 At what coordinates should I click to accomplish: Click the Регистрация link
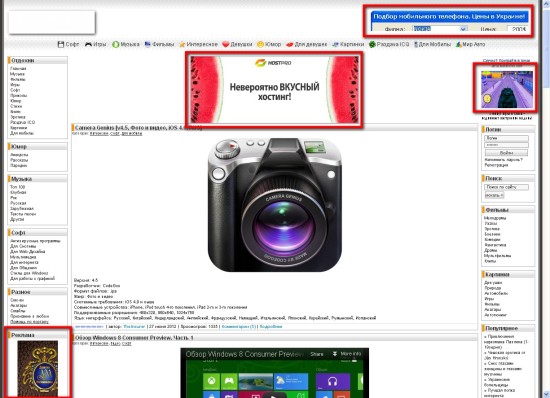pos(496,165)
